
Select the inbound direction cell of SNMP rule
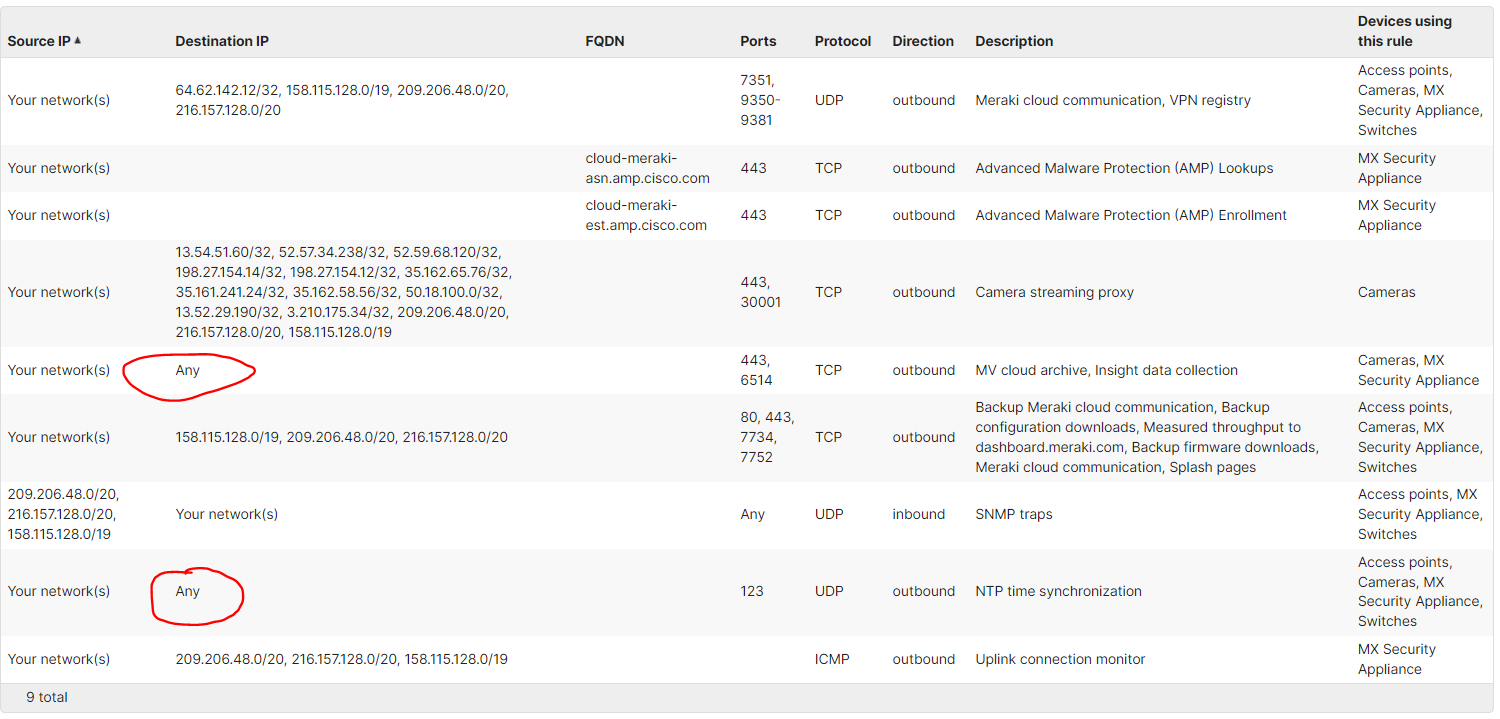(918, 514)
